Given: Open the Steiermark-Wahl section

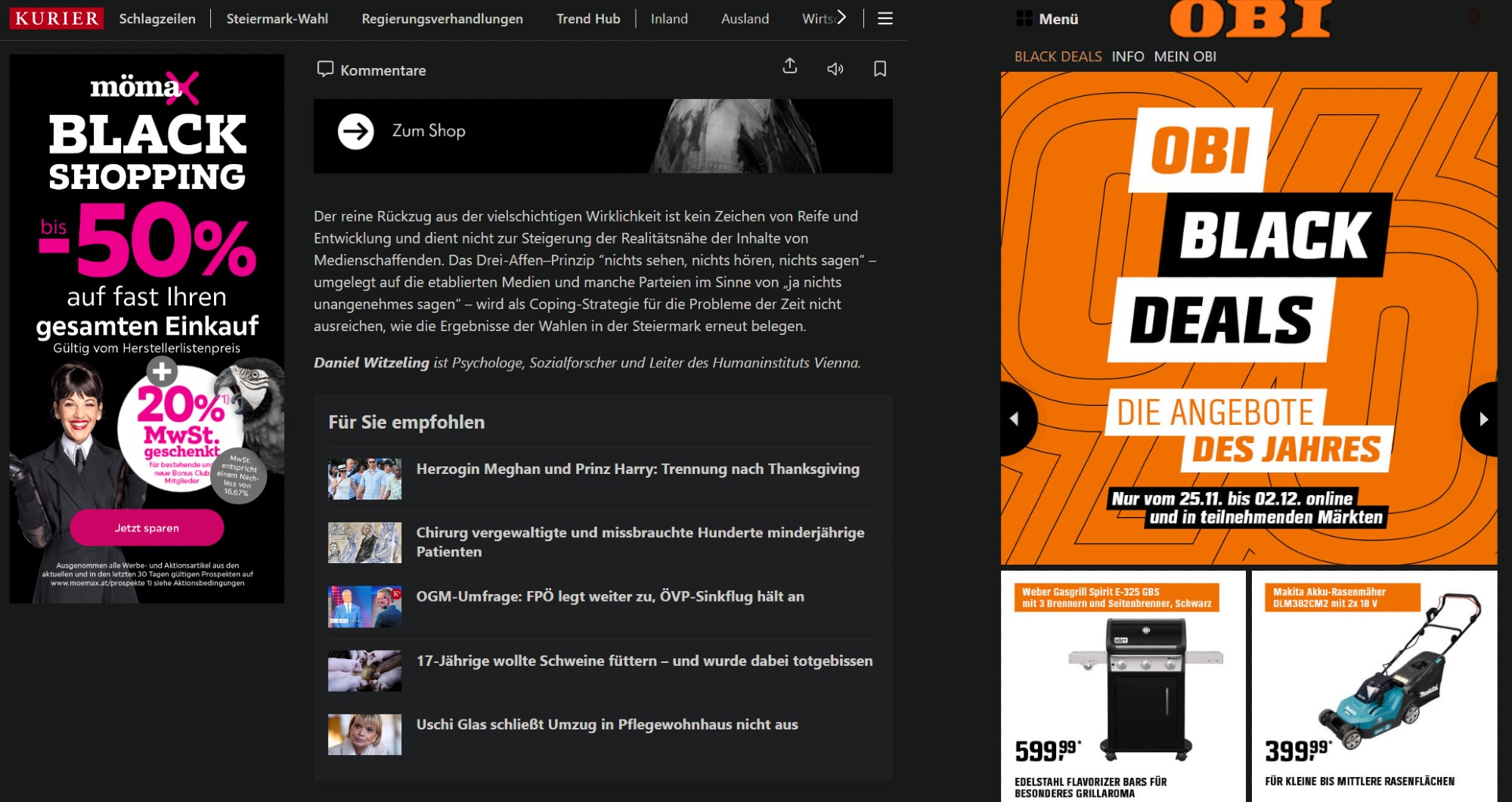Looking at the screenshot, I should (x=277, y=19).
